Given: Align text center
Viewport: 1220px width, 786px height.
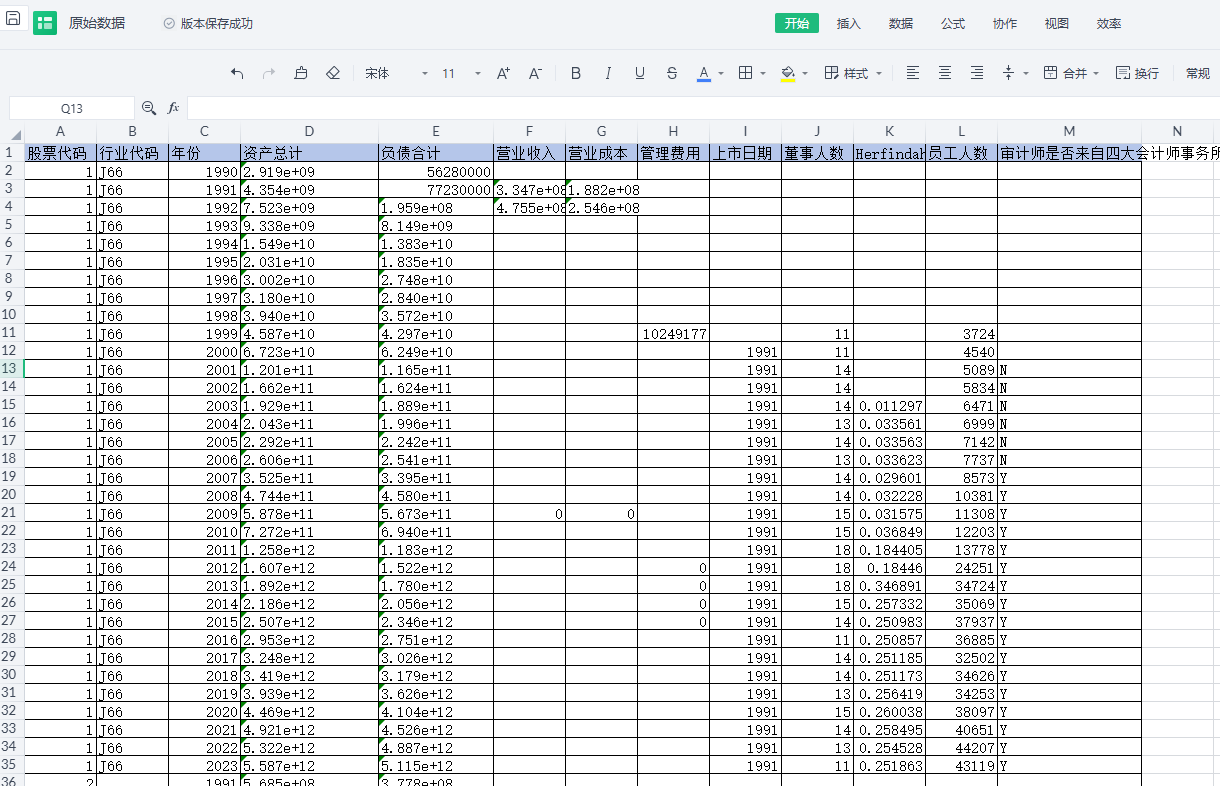Looking at the screenshot, I should (944, 73).
